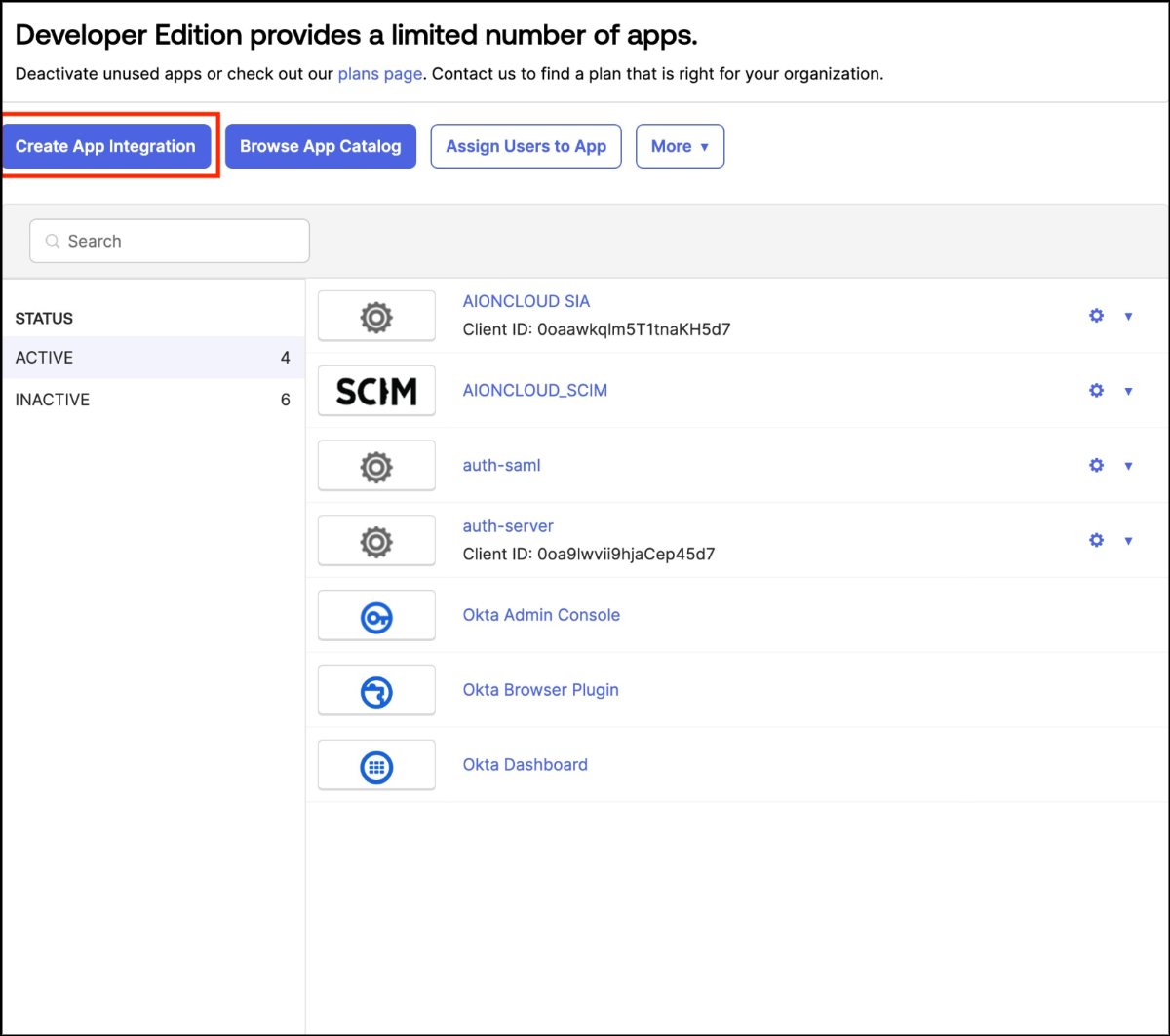This screenshot has width=1170, height=1036.
Task: Click the app Search input field
Action: [x=170, y=241]
